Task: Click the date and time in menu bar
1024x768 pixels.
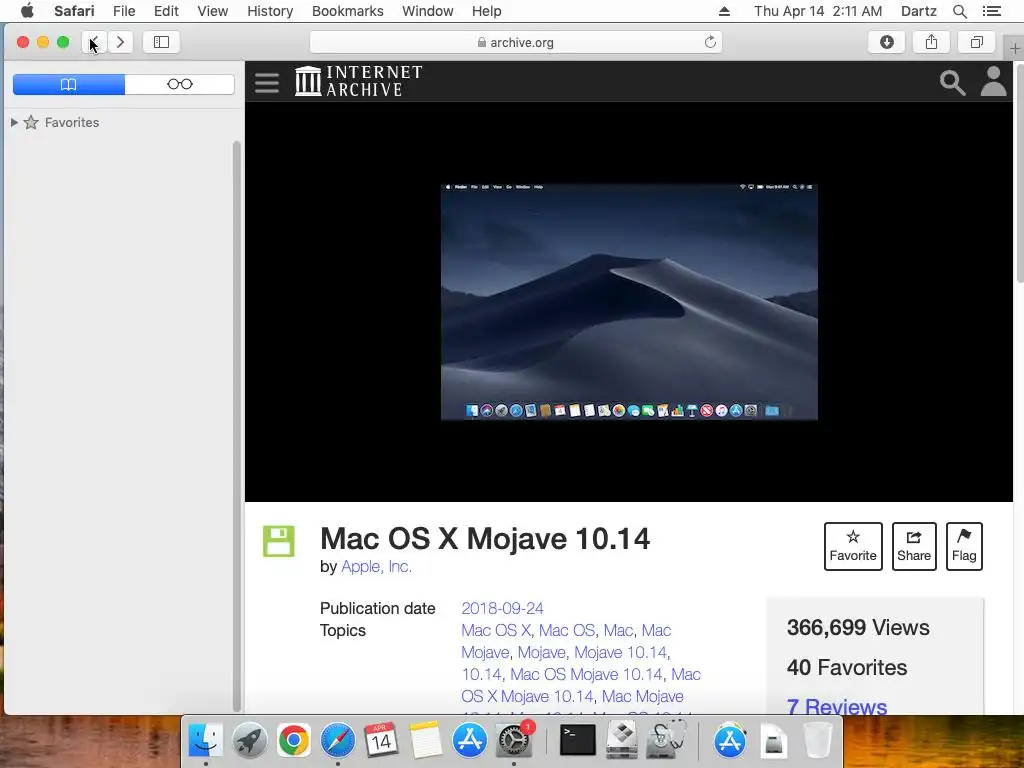Action: click(x=818, y=11)
